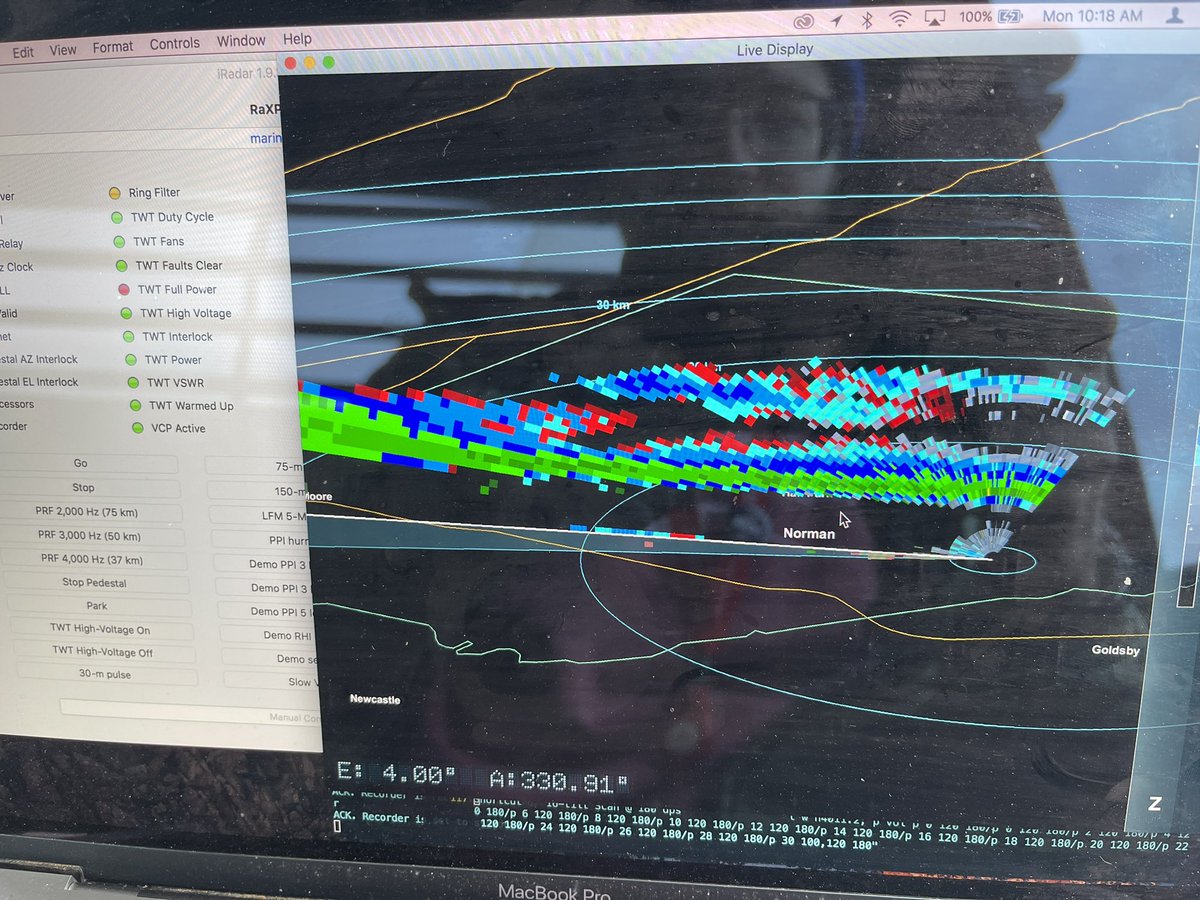The image size is (1200, 900).
Task: Click the Mon 10:18 AM clock
Action: coord(1092,16)
